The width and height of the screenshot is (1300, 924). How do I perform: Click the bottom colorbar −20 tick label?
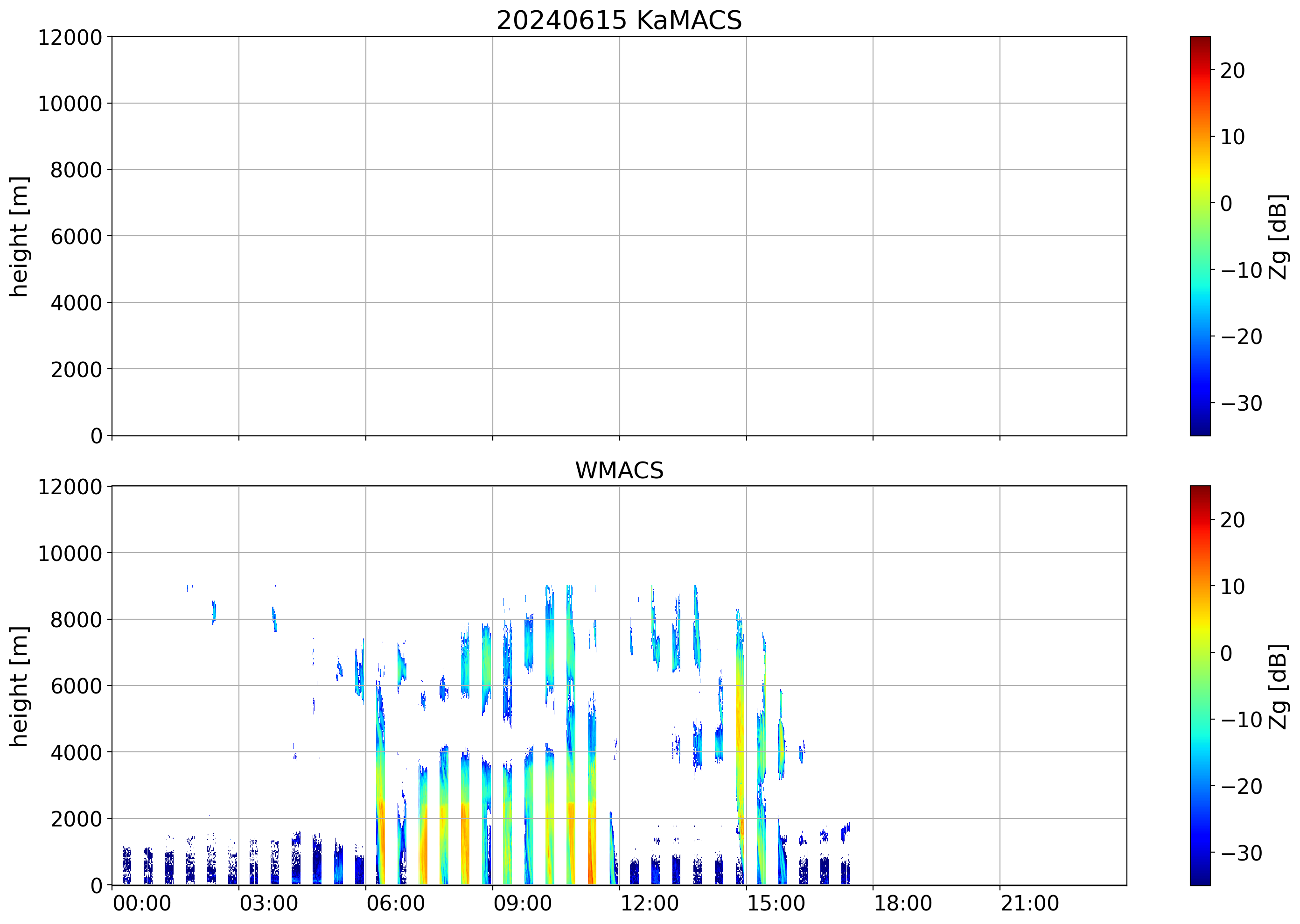click(1241, 786)
